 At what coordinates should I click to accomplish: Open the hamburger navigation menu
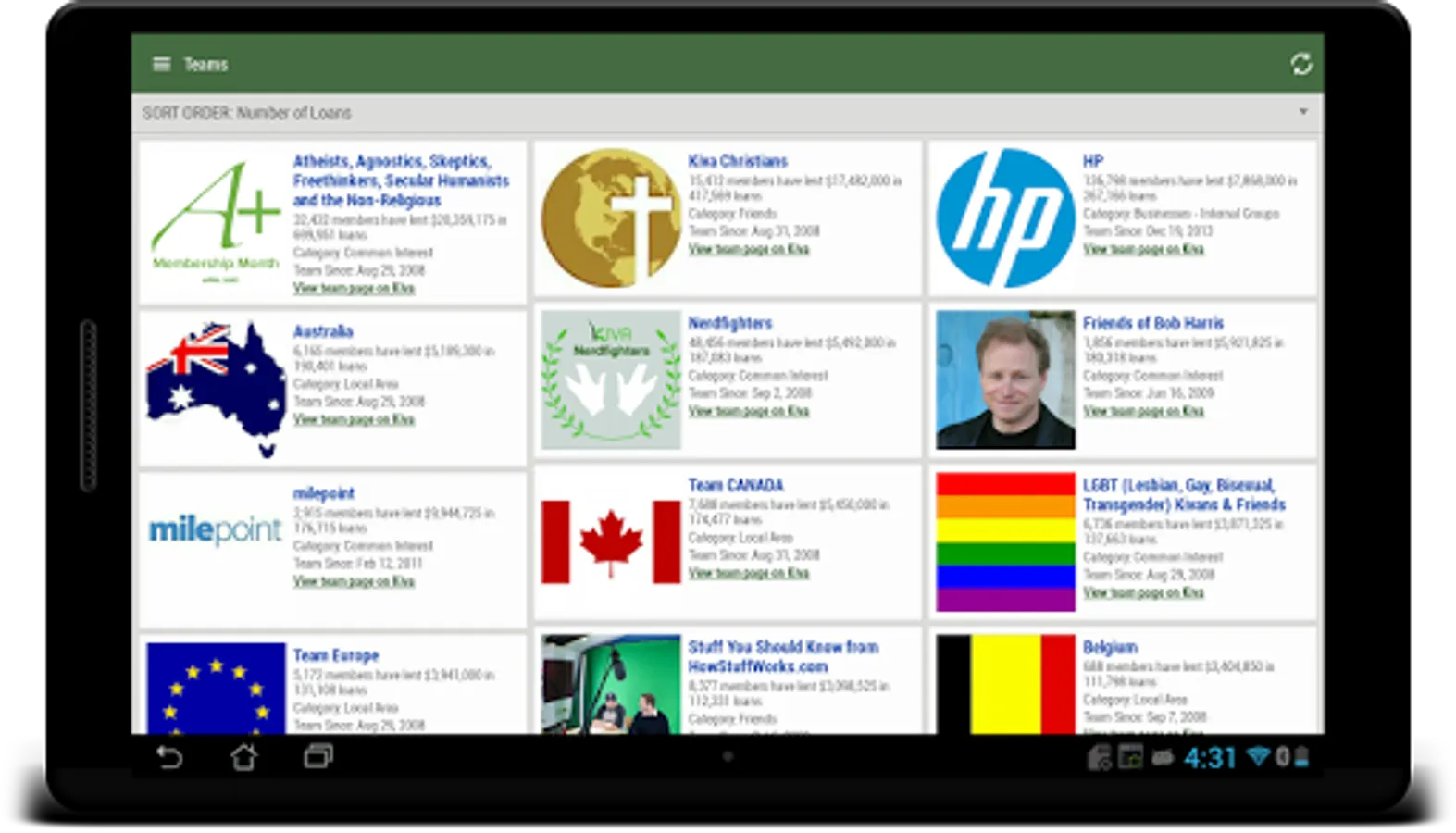pos(161,64)
